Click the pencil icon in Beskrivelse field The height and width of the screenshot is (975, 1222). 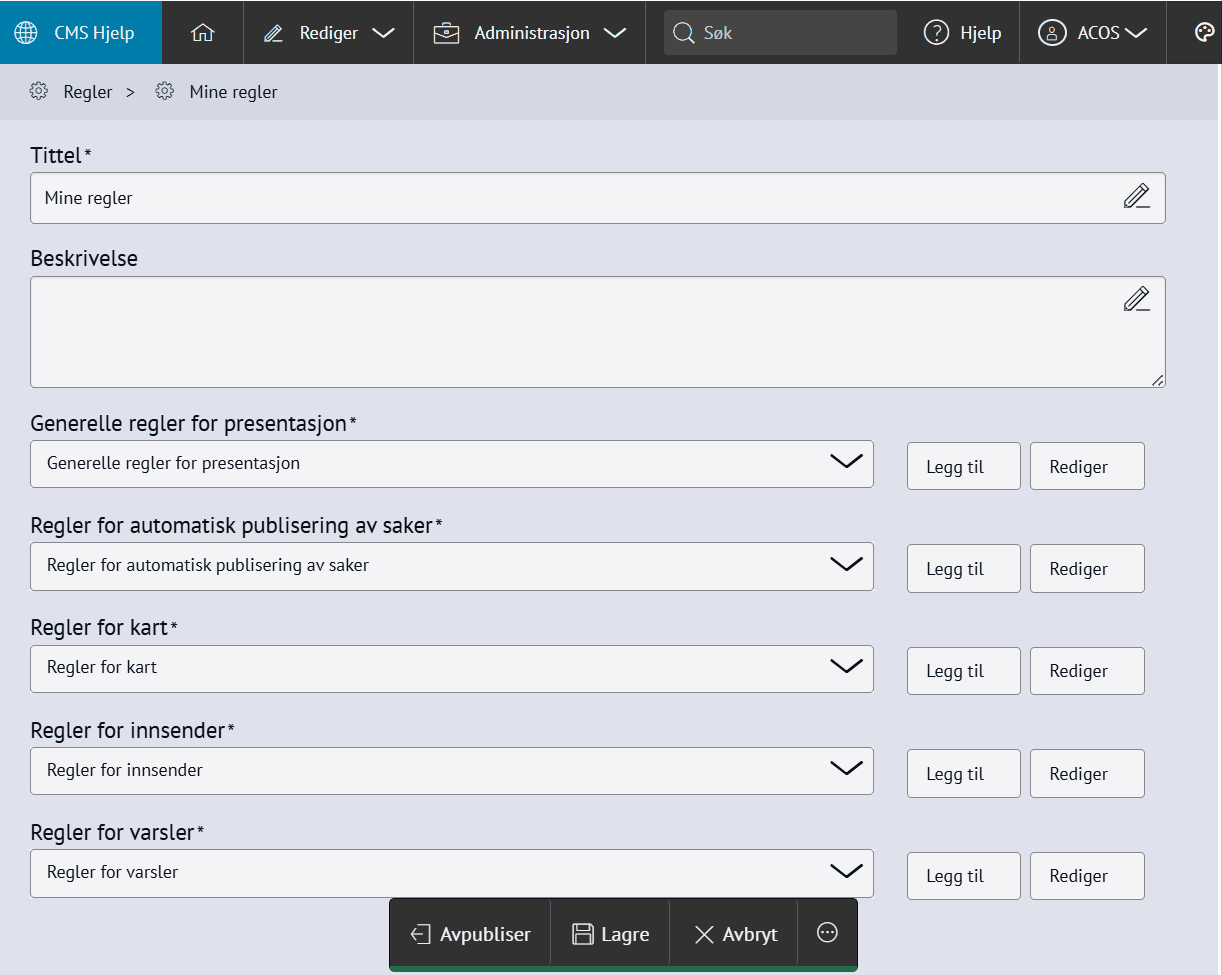[x=1136, y=299]
